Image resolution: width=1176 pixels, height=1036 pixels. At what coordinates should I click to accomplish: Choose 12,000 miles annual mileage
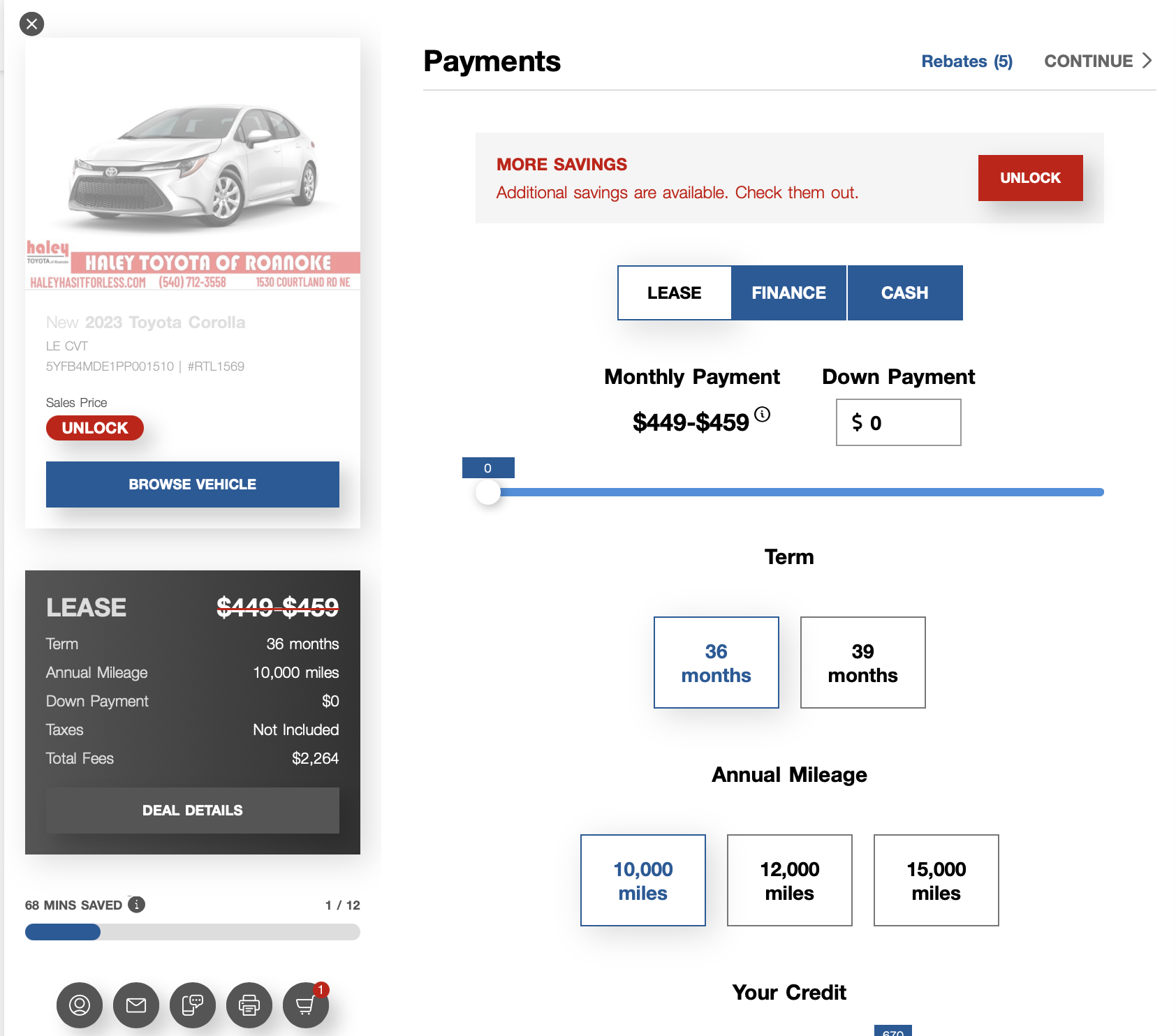[x=790, y=880]
